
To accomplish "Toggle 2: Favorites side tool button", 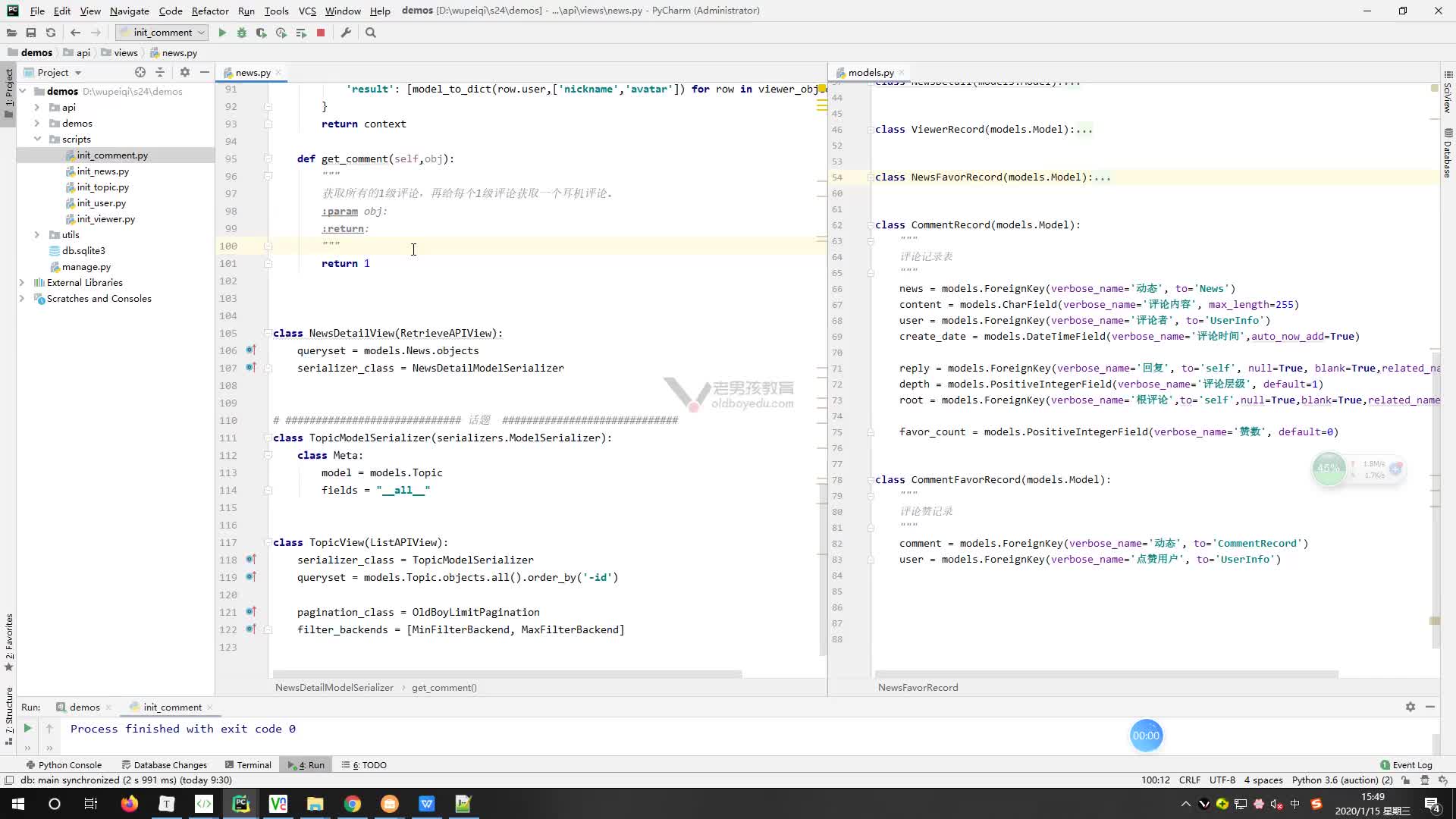I will 8,642.
